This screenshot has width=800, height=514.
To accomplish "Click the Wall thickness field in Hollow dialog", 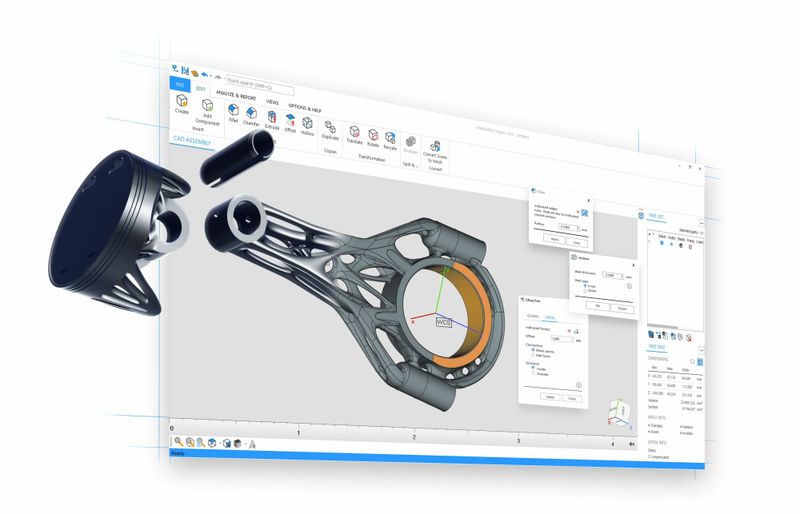I will [611, 275].
